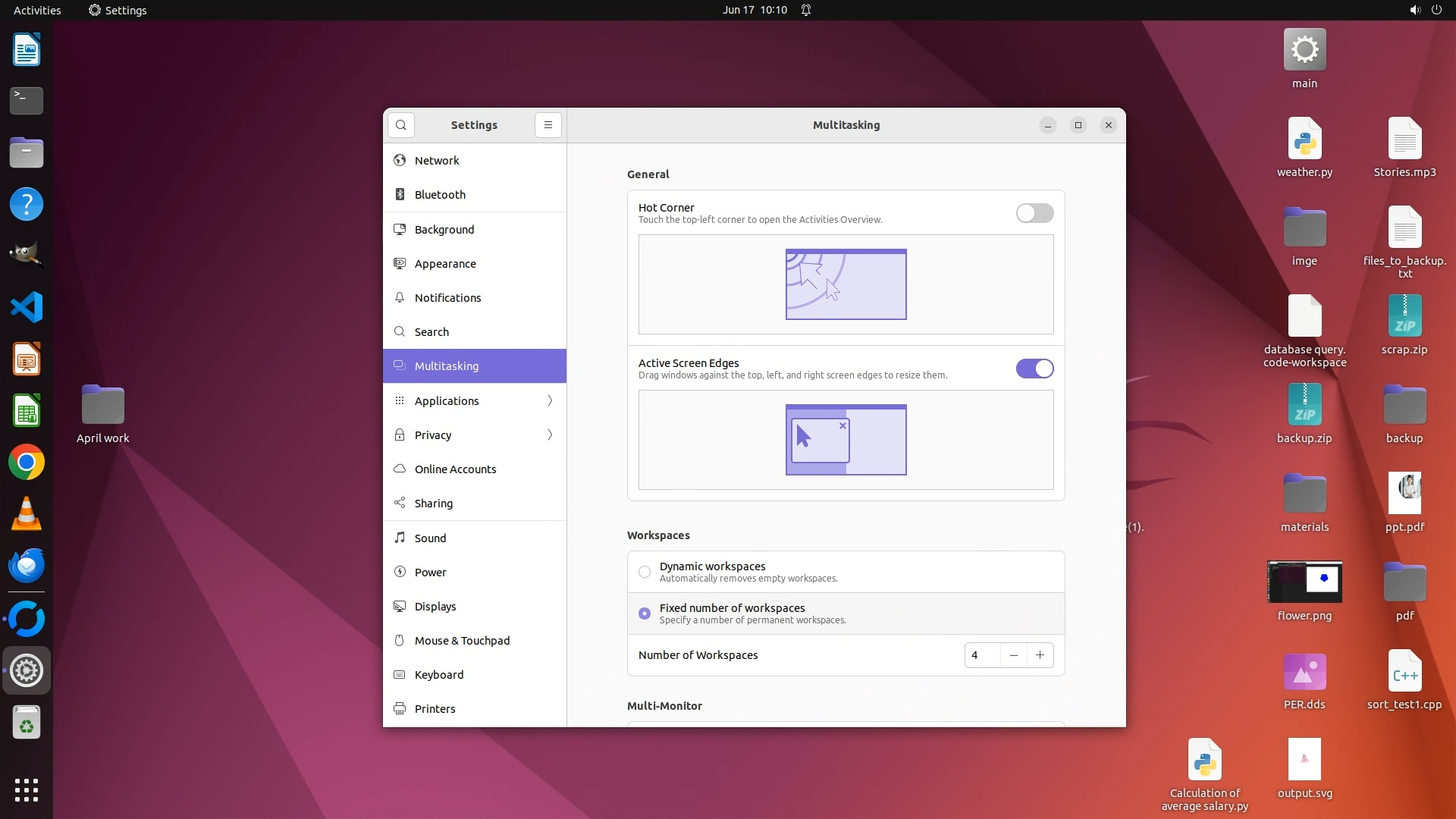Open the system power menu in top bar

click(1436, 10)
